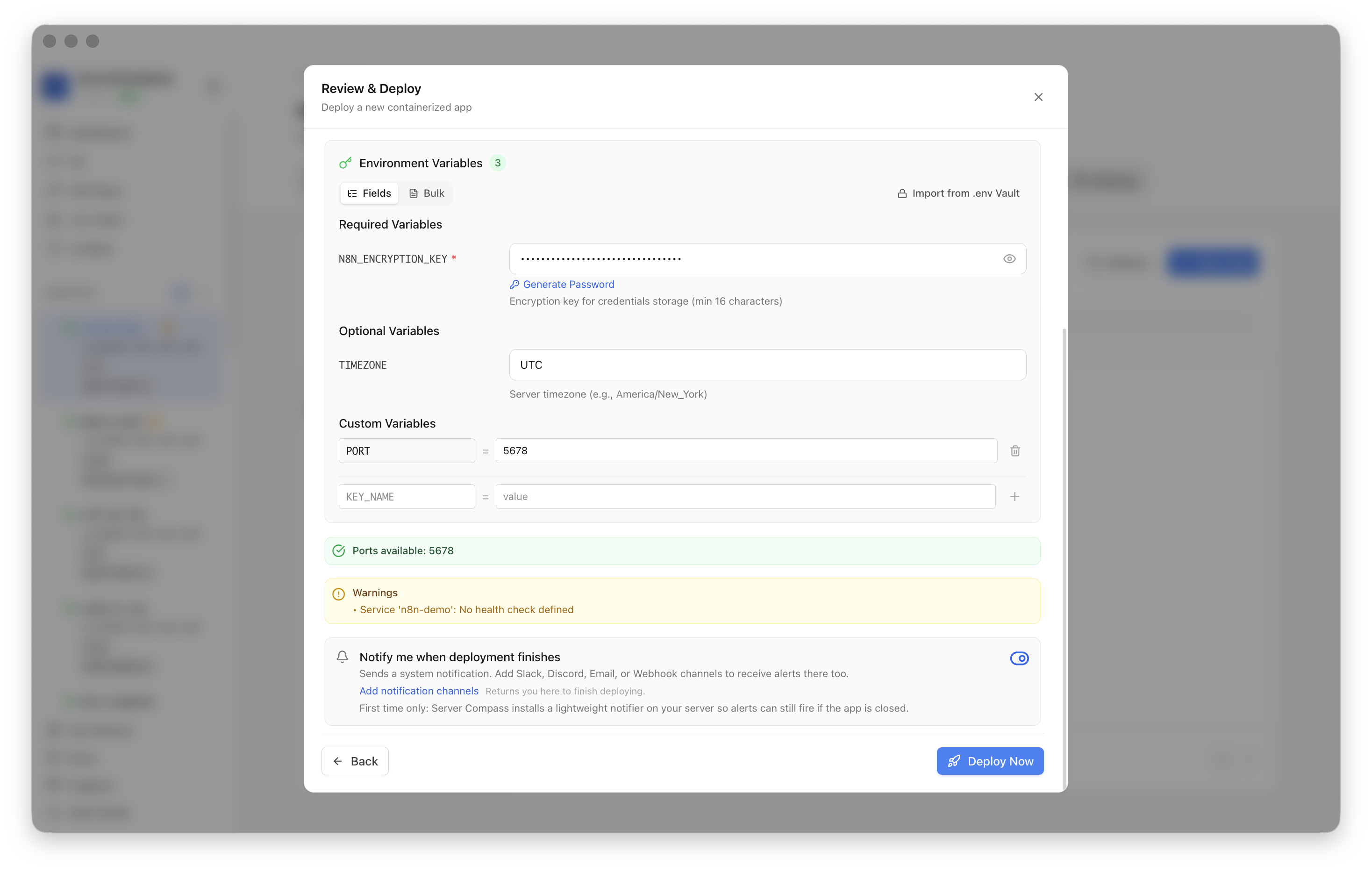Click the empty KEY_NAME field
This screenshot has width=1372, height=872.
[407, 496]
